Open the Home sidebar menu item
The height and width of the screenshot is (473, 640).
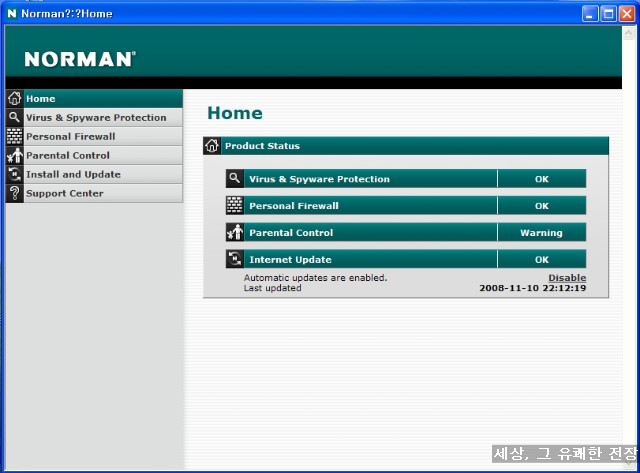pos(94,98)
